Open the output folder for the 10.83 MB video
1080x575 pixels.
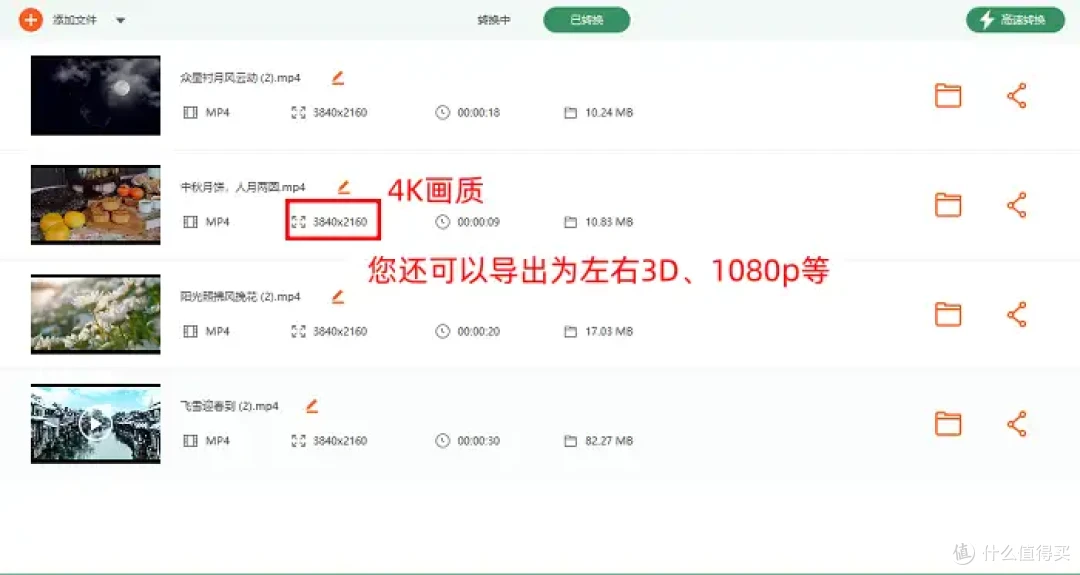click(x=948, y=205)
